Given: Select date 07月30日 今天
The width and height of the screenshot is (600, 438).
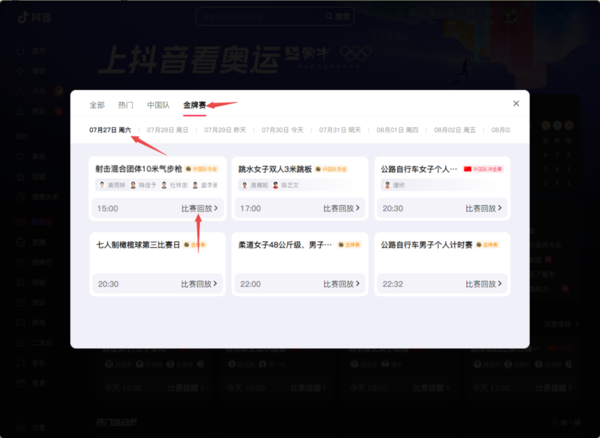Looking at the screenshot, I should point(282,130).
